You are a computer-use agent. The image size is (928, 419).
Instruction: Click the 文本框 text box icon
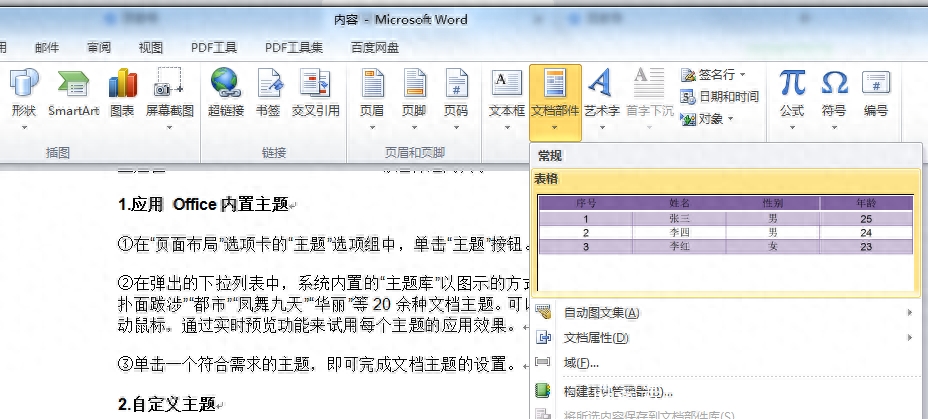point(507,84)
